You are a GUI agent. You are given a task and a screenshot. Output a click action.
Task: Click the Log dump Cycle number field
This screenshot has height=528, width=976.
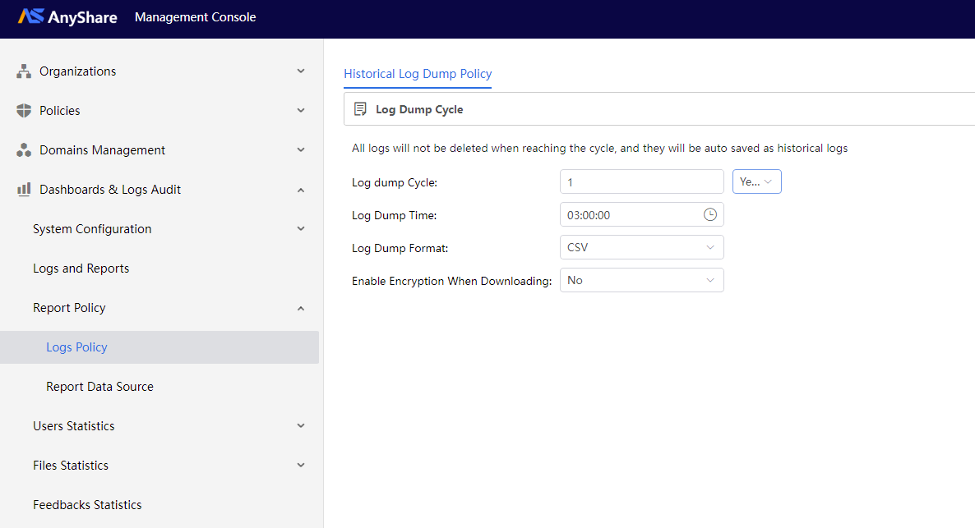point(642,182)
